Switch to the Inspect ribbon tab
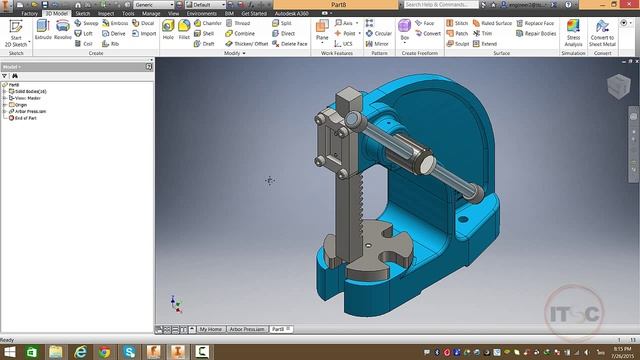This screenshot has width=640, height=360. click(x=106, y=13)
